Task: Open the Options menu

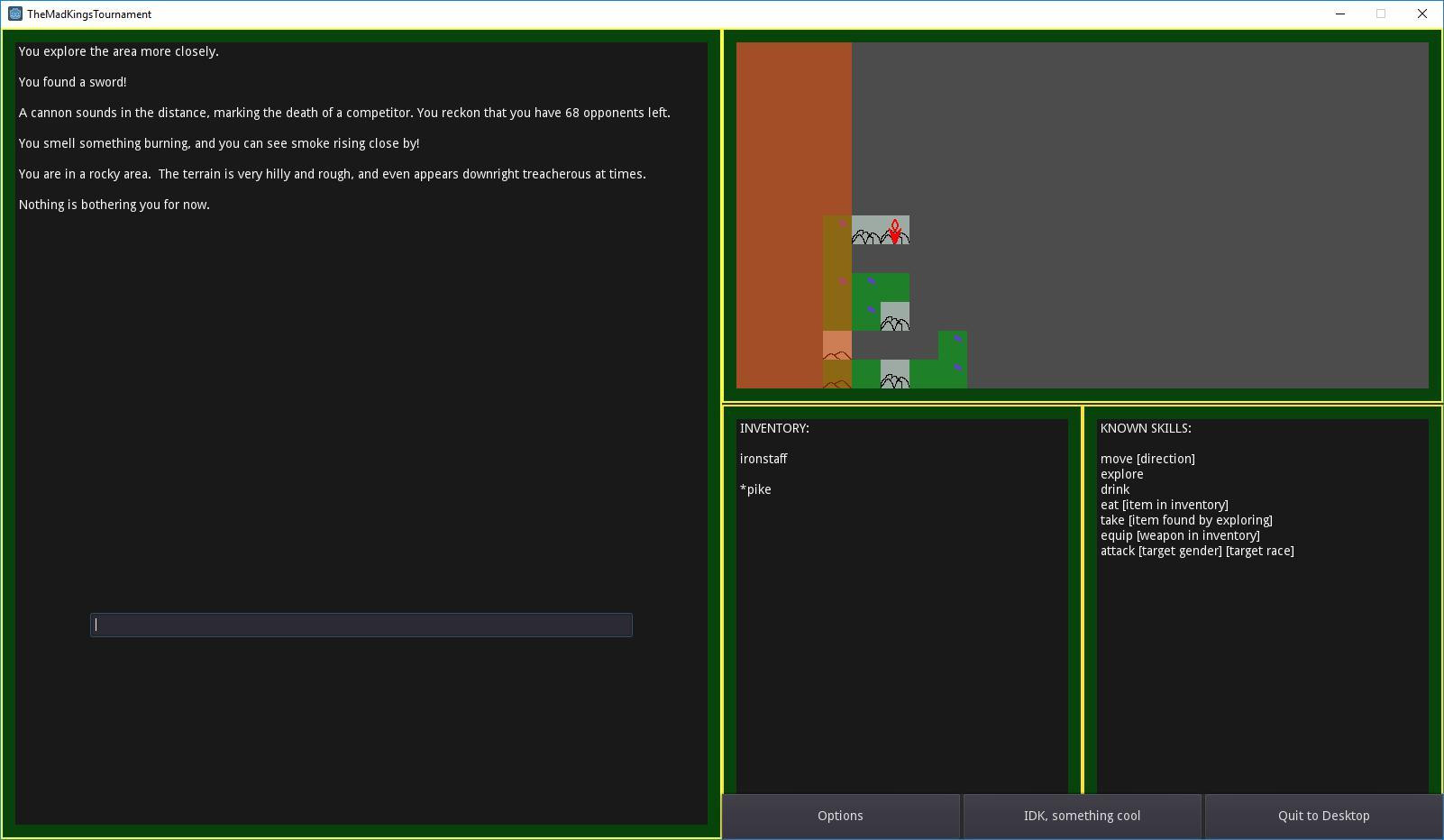Action: point(840,816)
